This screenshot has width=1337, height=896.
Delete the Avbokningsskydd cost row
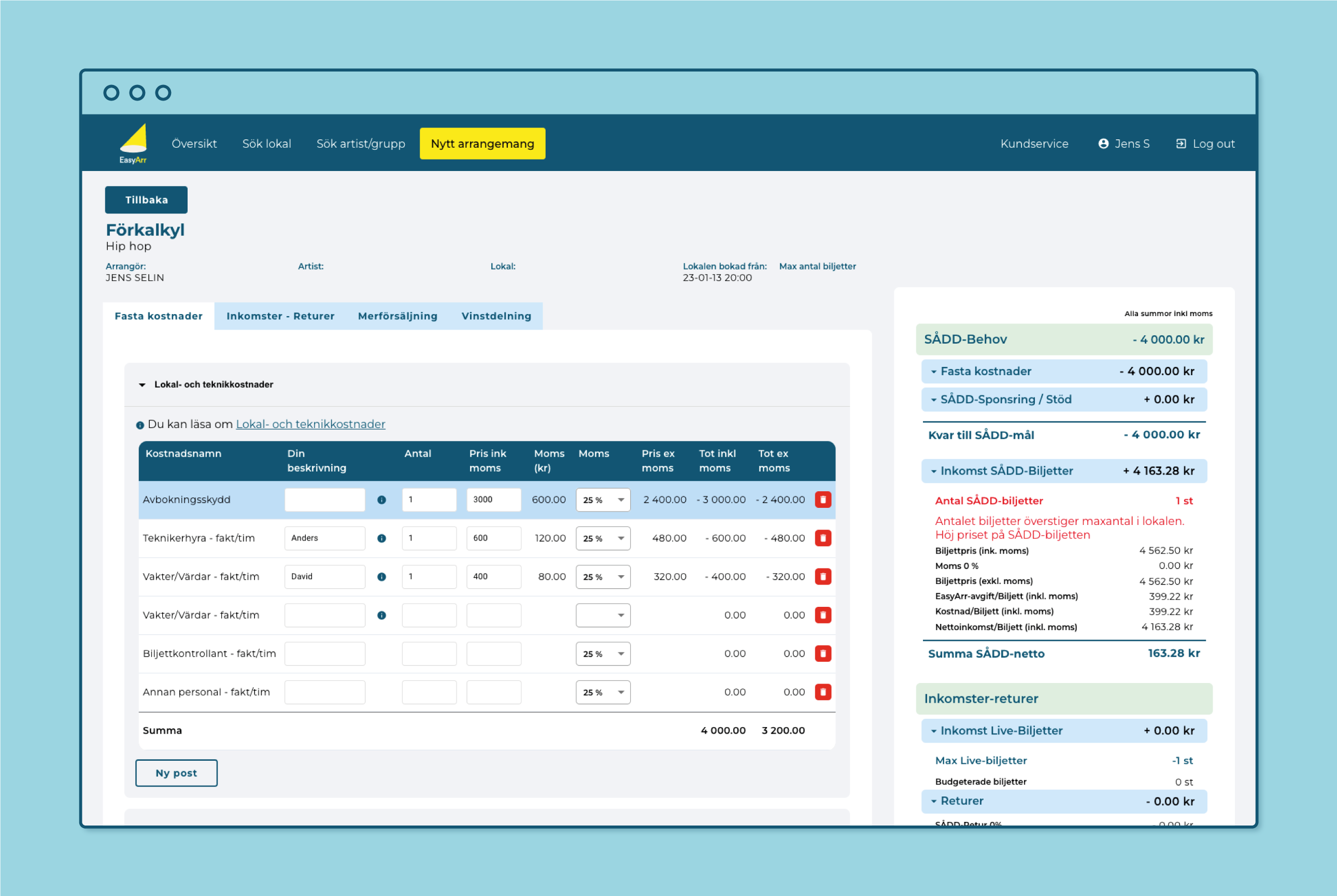(822, 500)
